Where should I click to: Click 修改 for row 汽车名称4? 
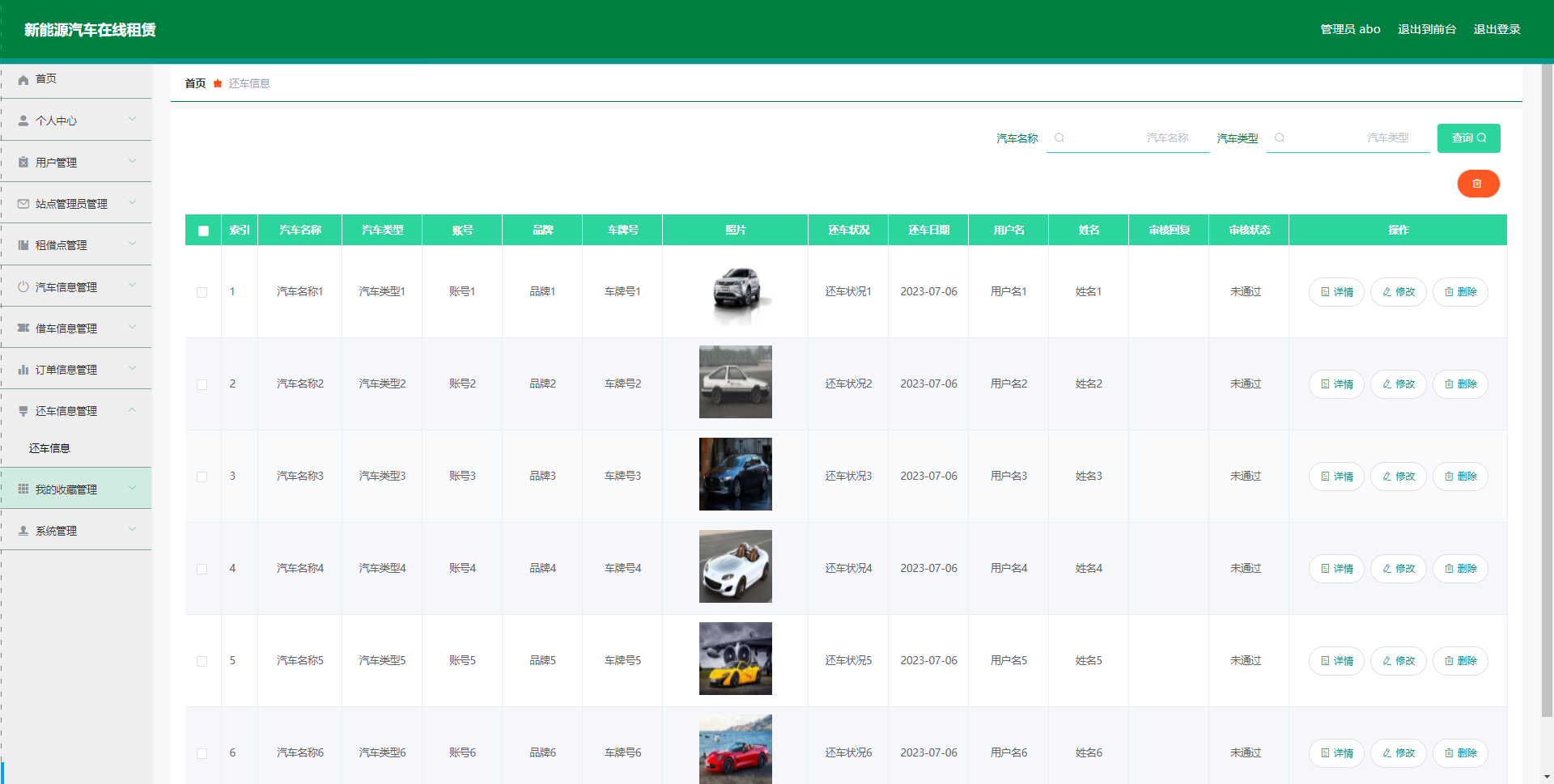coord(1398,569)
